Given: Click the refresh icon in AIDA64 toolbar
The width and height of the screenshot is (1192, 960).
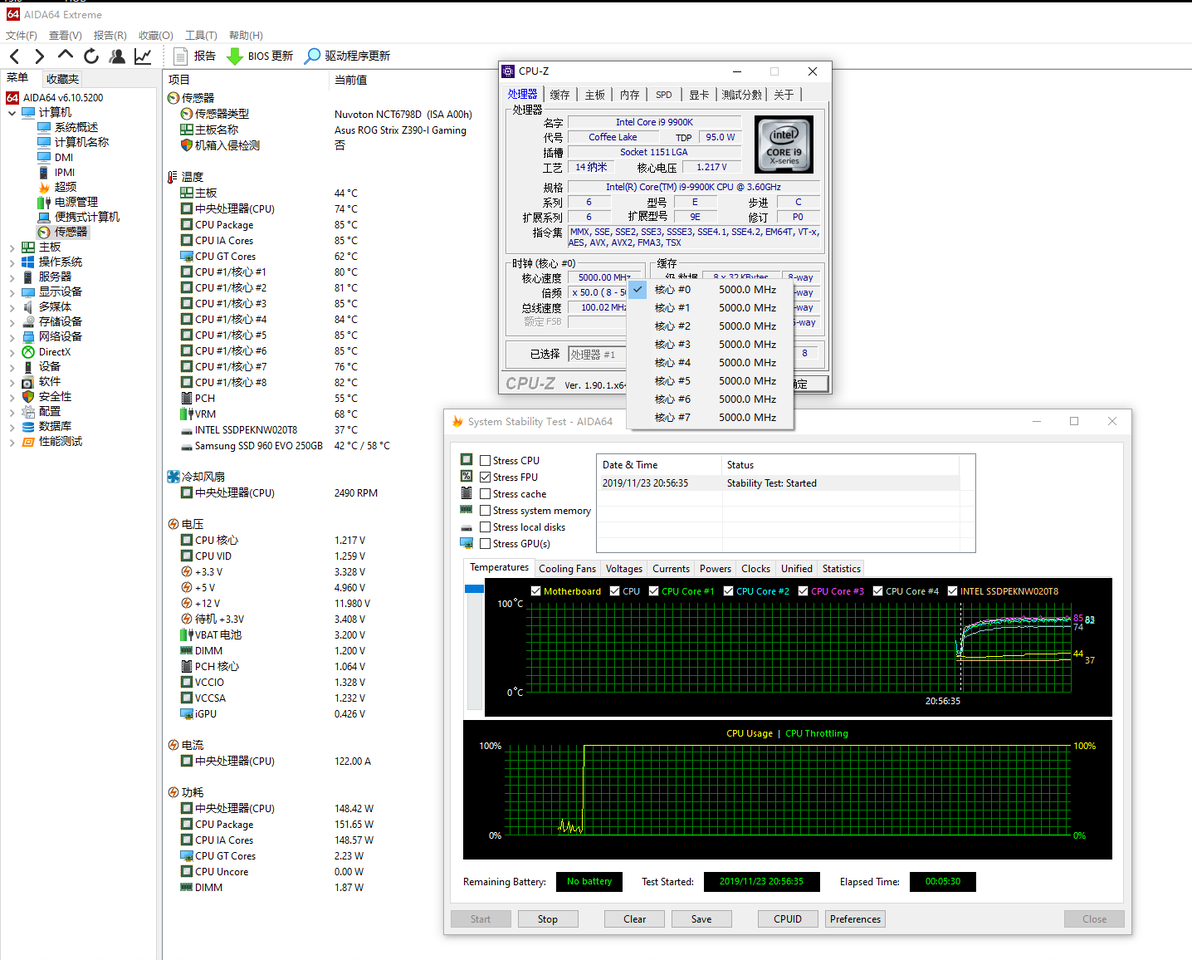Looking at the screenshot, I should [91, 56].
